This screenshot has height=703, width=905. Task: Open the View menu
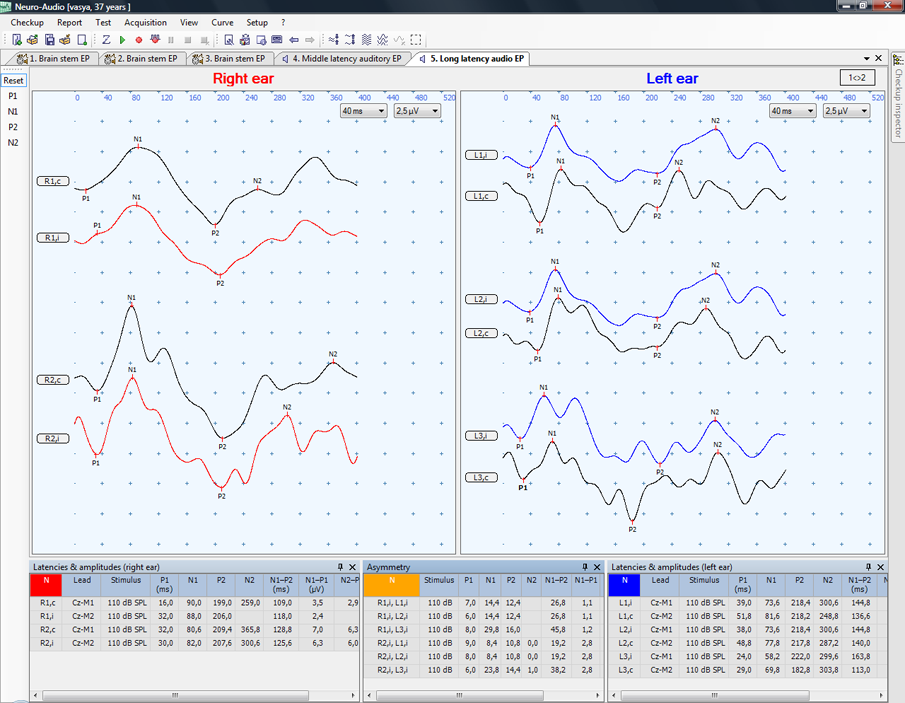click(x=189, y=23)
